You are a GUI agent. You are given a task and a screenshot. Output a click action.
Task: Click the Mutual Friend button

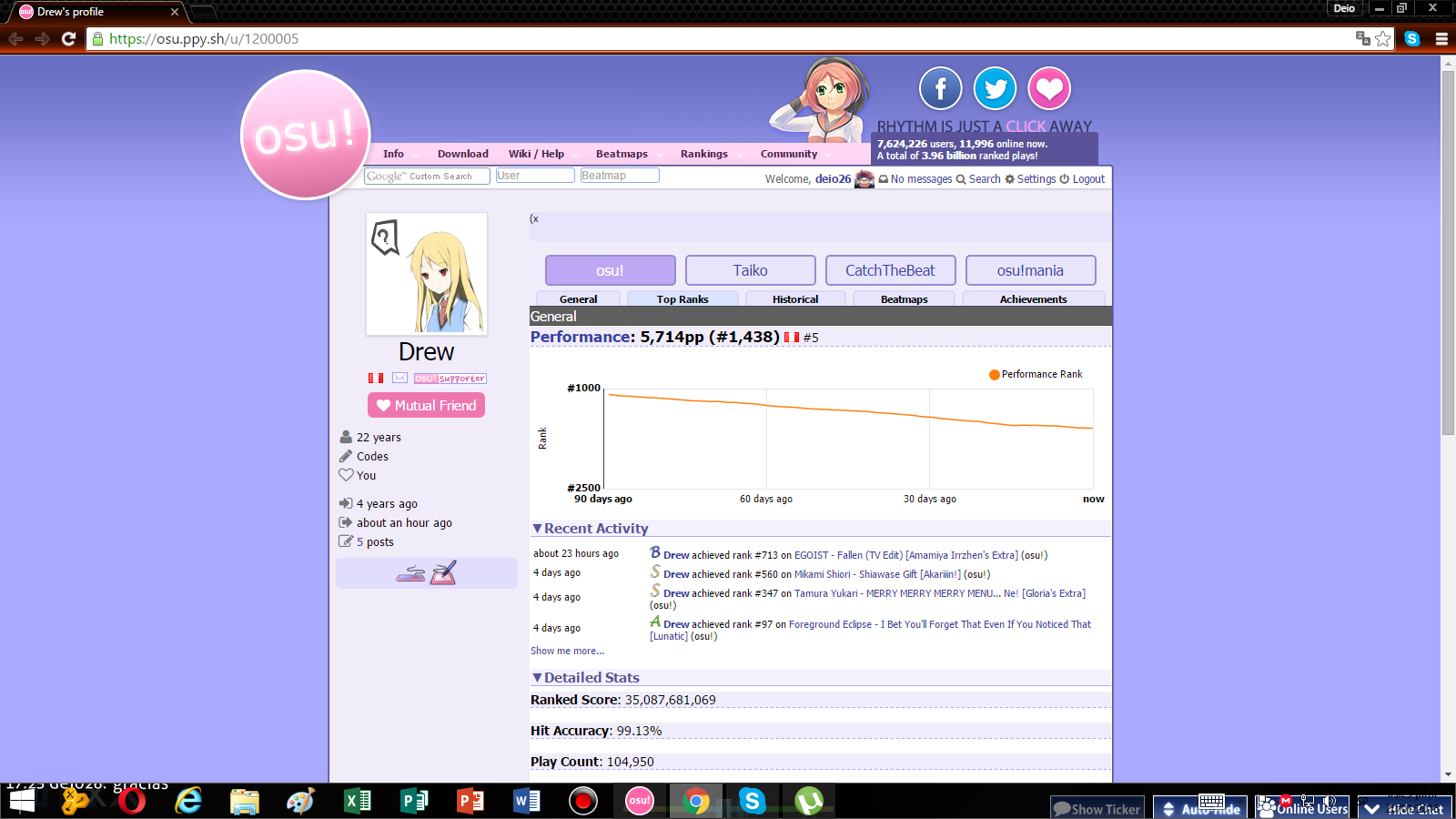pyautogui.click(x=426, y=405)
